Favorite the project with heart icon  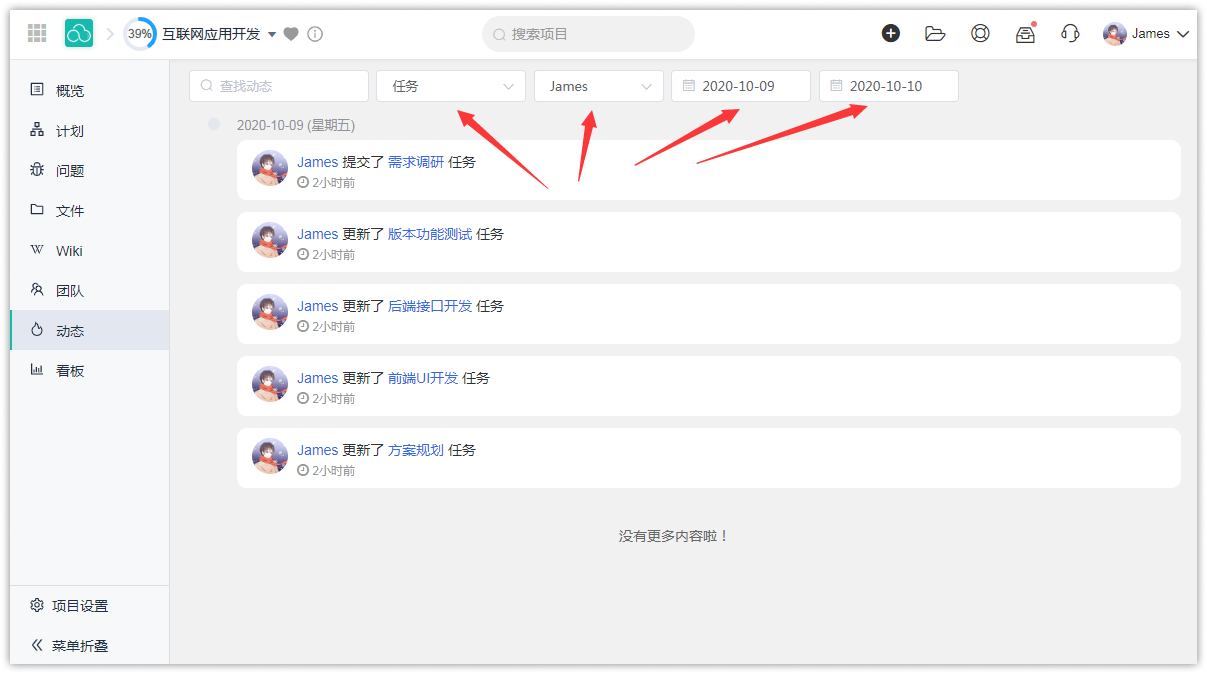[x=291, y=34]
